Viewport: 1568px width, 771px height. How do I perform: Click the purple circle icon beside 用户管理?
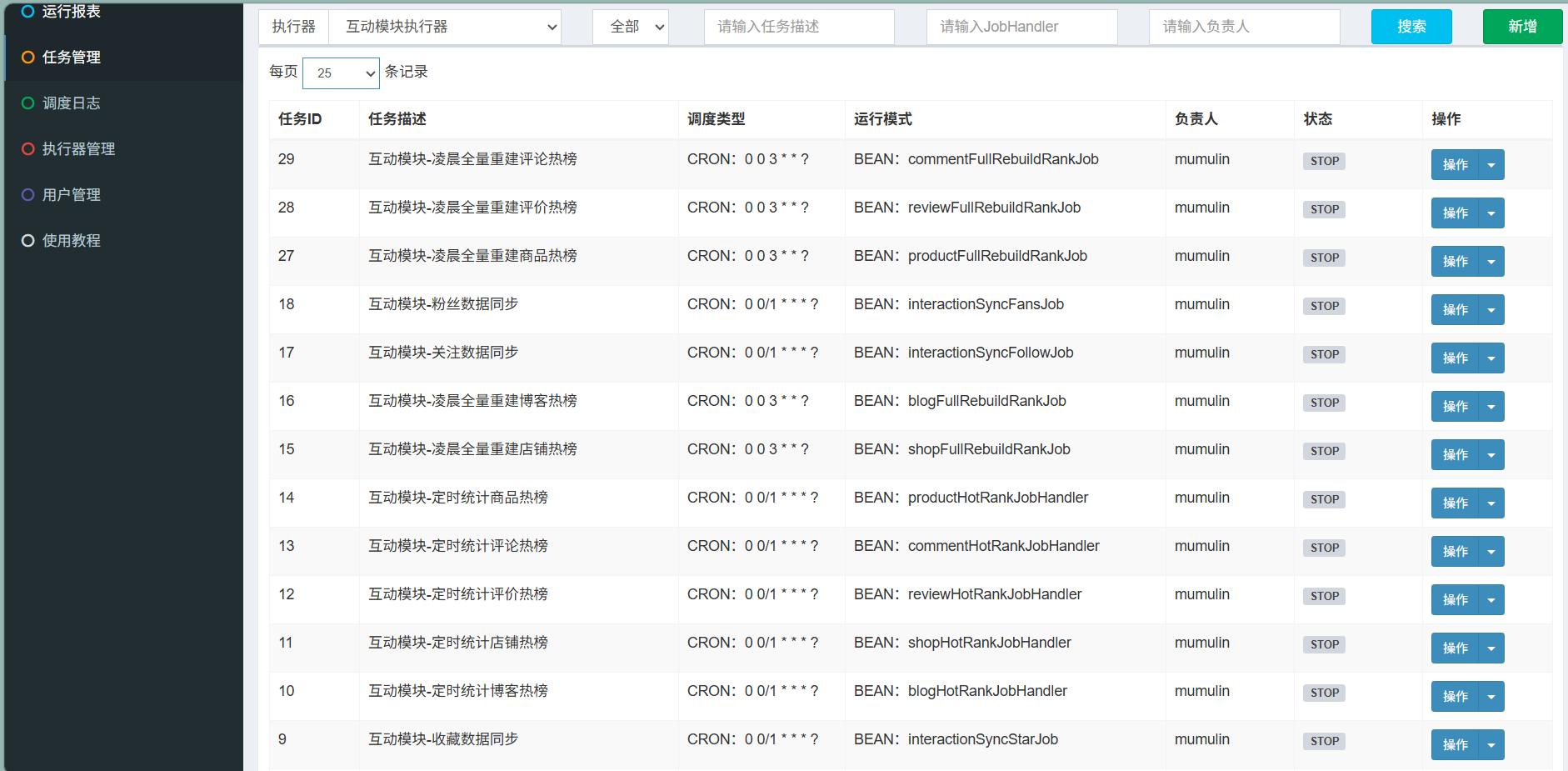28,195
